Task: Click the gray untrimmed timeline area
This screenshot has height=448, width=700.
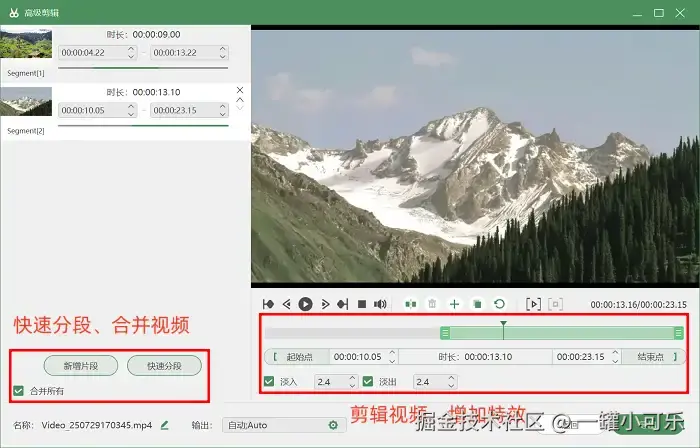Action: (352, 333)
